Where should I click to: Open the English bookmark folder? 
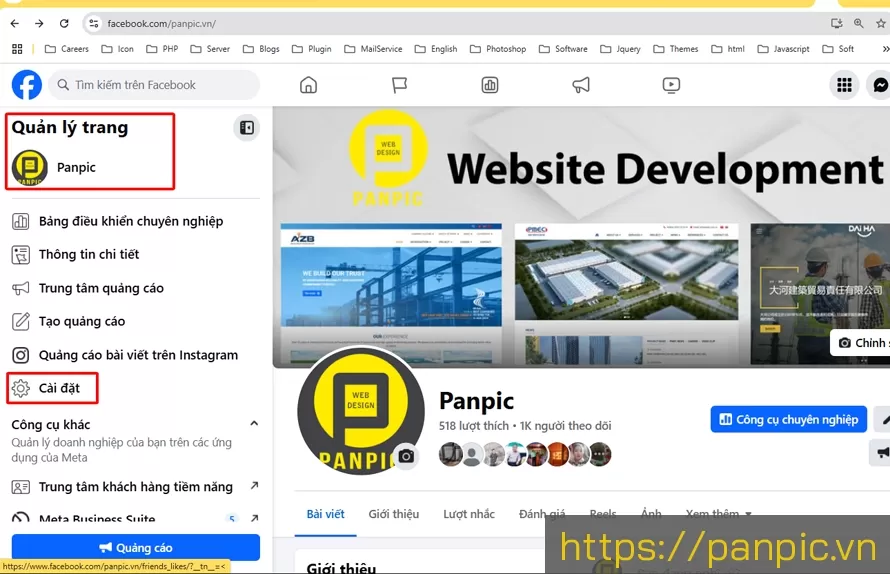[436, 49]
